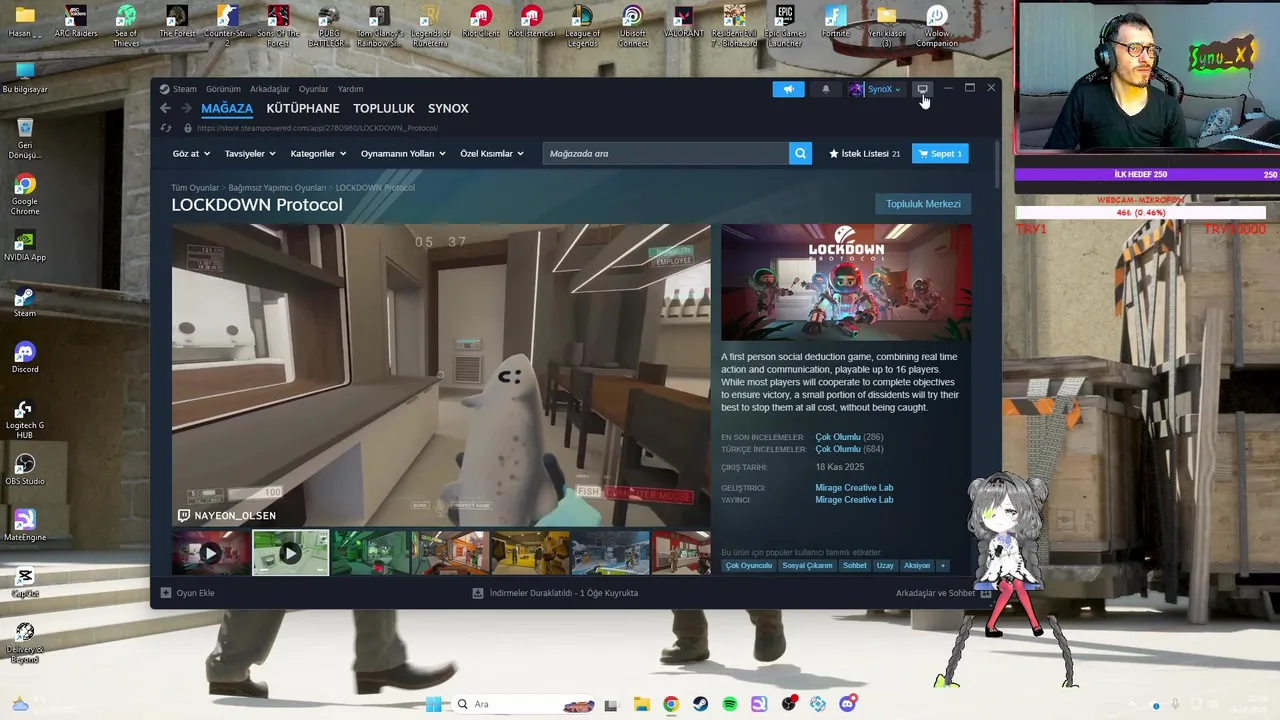Reload the Steam store page
This screenshot has width=1280, height=720.
pyautogui.click(x=166, y=128)
